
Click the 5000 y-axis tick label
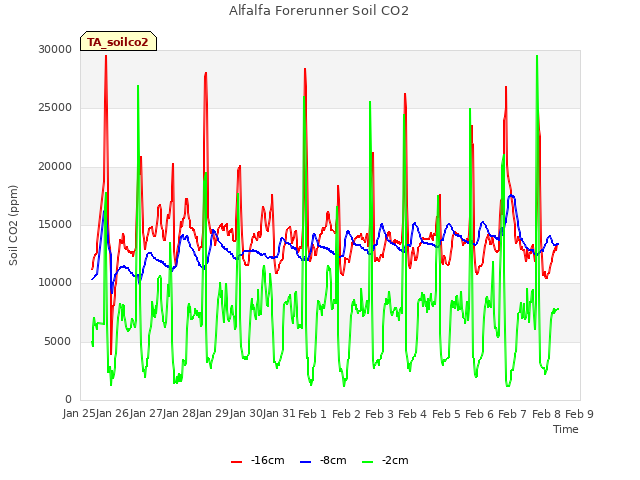(58, 341)
